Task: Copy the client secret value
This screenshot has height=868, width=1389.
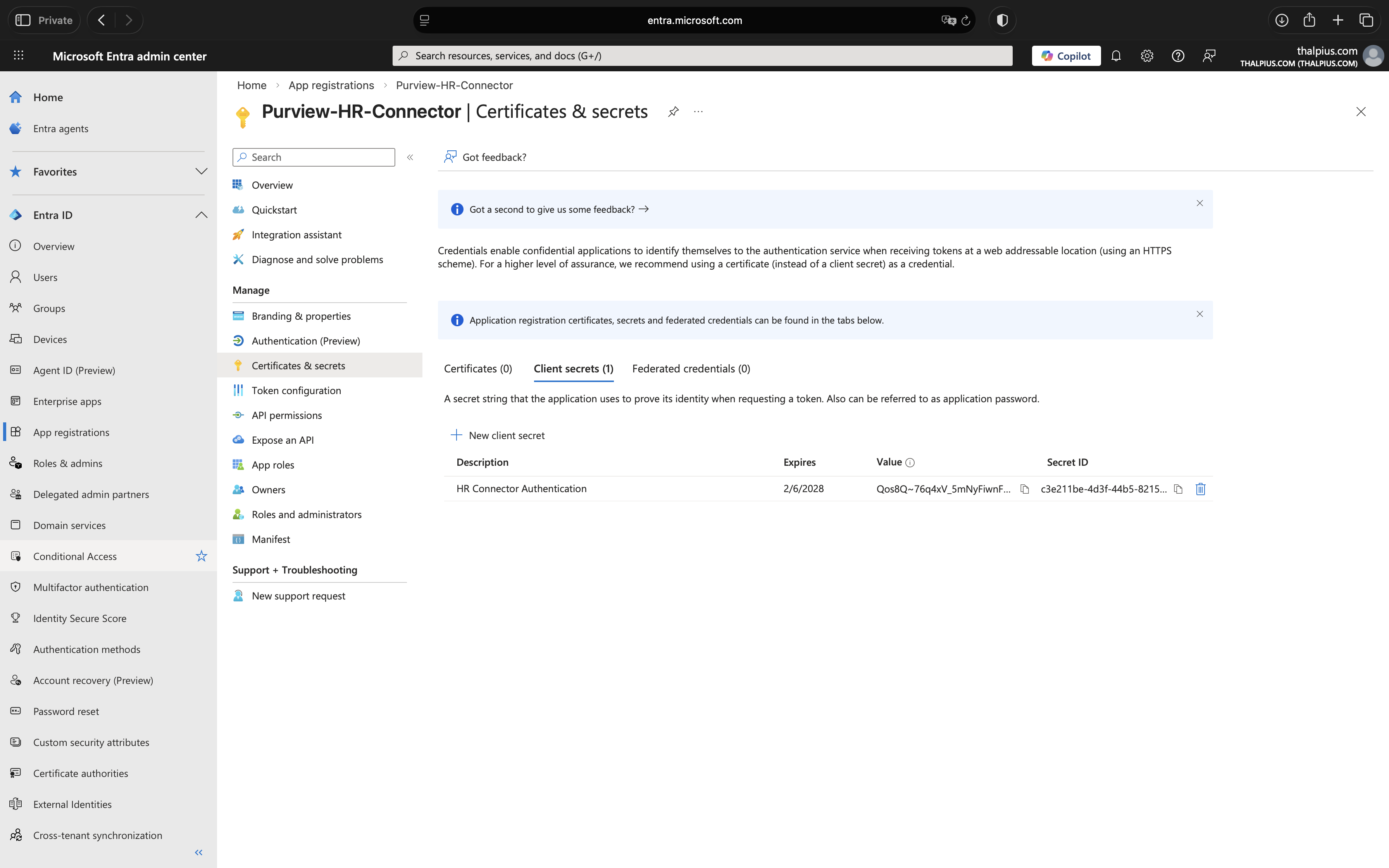Action: click(1025, 489)
